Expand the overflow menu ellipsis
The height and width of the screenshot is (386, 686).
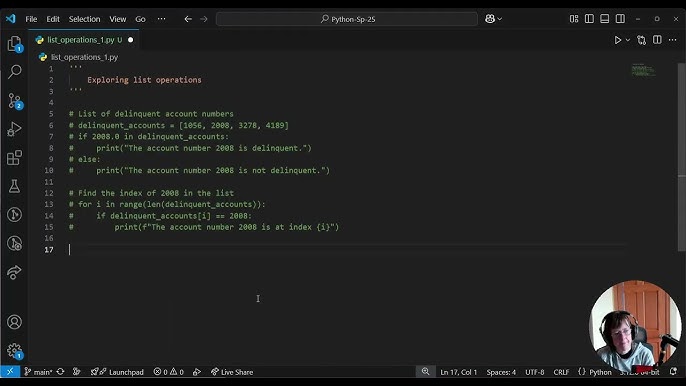point(161,19)
